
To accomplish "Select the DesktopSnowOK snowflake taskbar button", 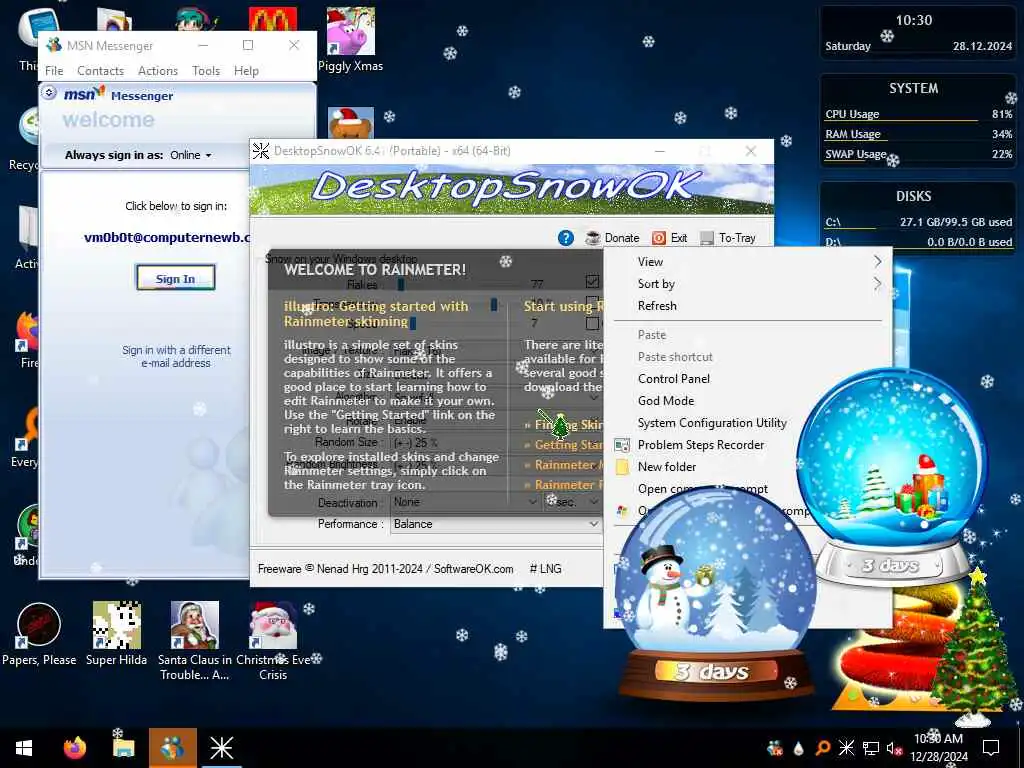I will pyautogui.click(x=221, y=748).
